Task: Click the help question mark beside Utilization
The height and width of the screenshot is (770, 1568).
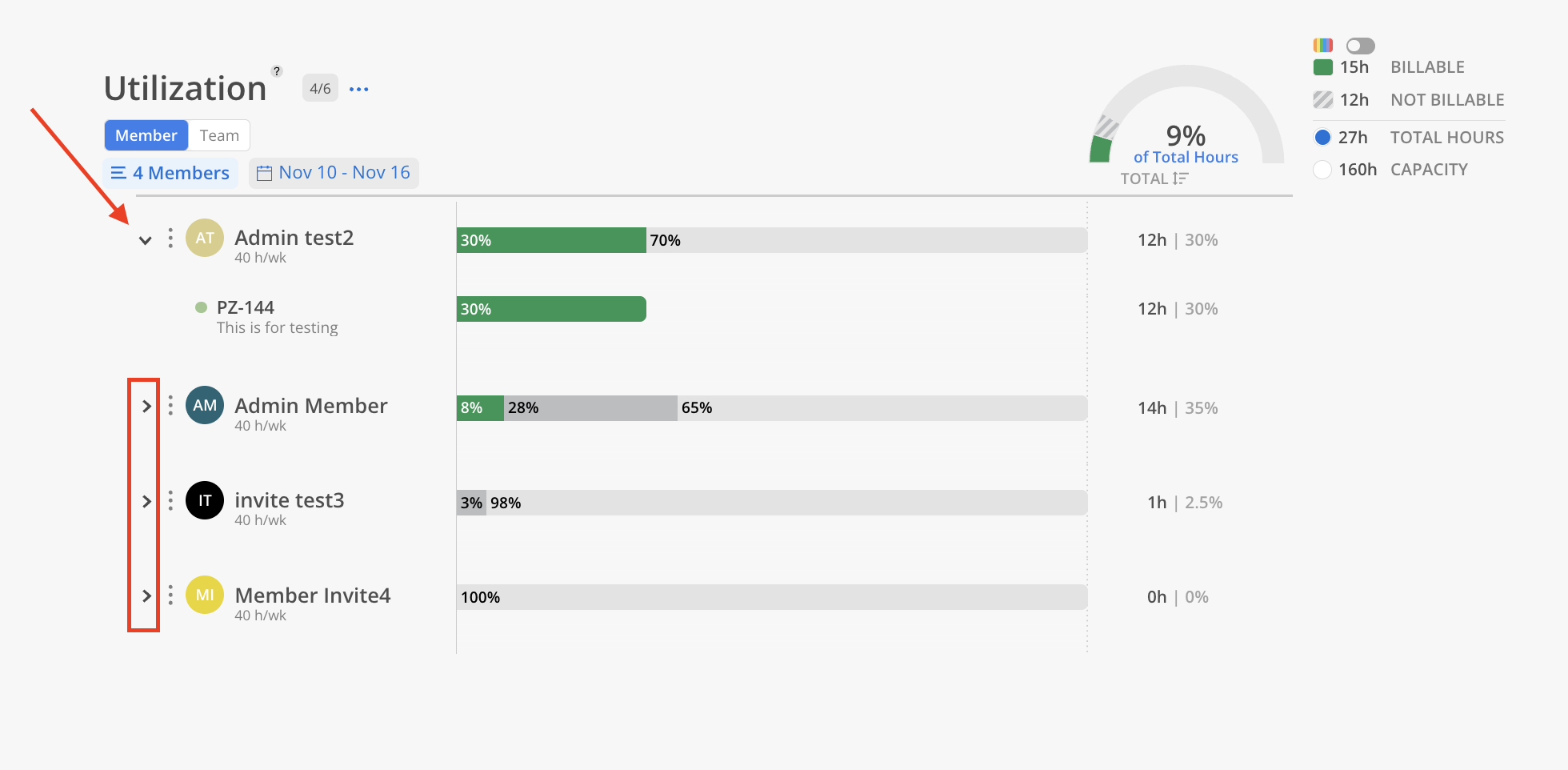Action: [x=277, y=71]
